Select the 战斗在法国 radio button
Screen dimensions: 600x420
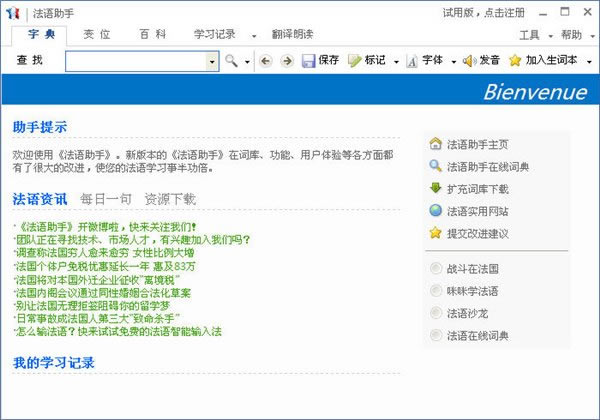tap(436, 268)
